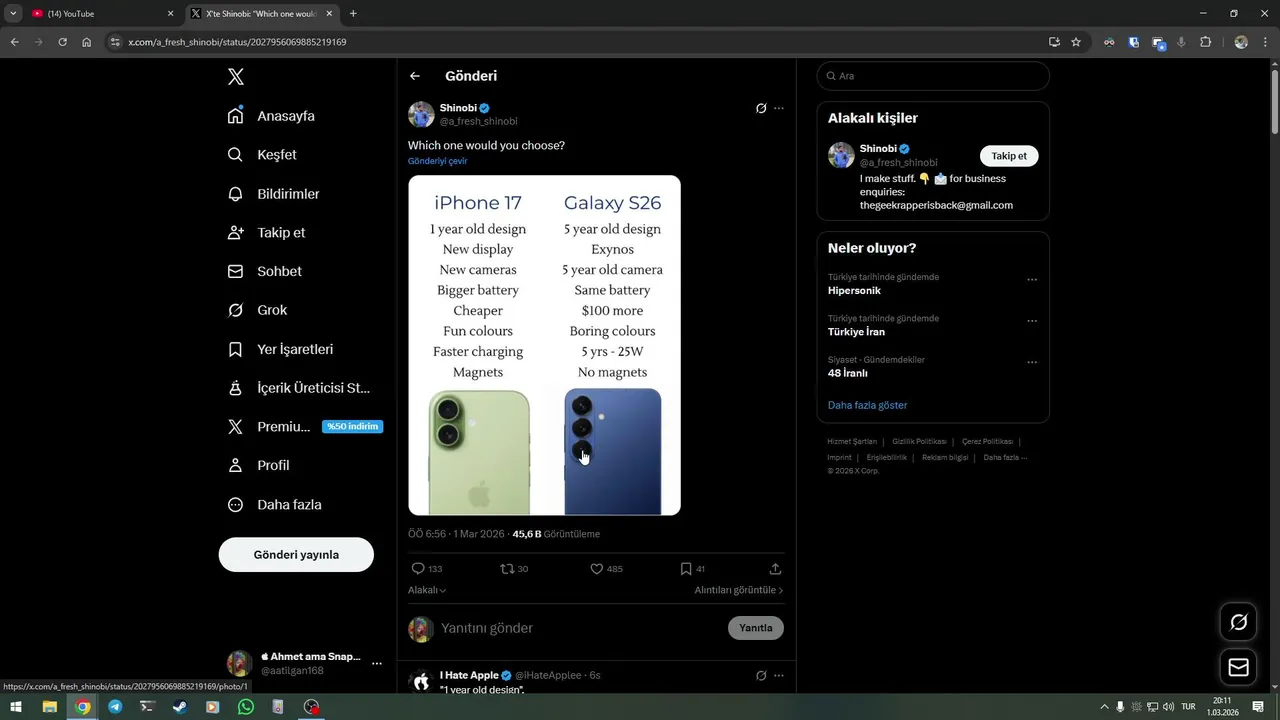Viewport: 1280px width, 720px height.
Task: Open Takip et in sidebar
Action: pos(266,232)
